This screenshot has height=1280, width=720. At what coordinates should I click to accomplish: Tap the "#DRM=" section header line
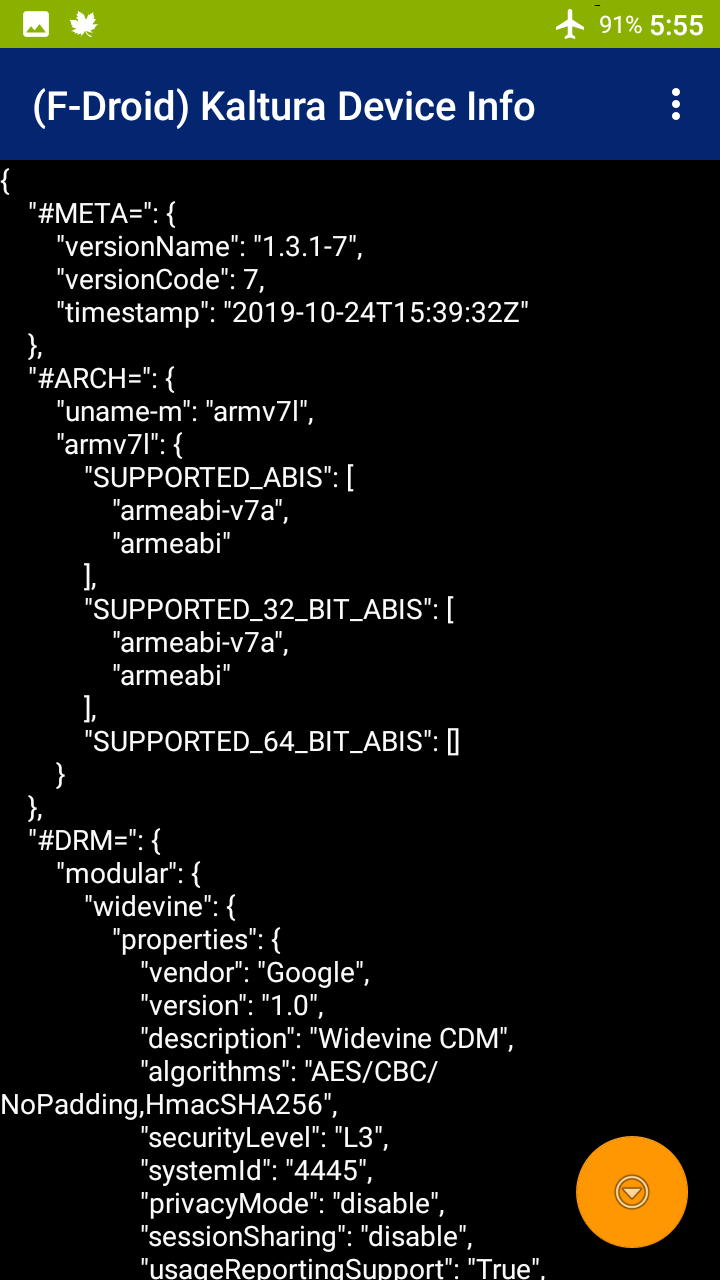click(100, 840)
